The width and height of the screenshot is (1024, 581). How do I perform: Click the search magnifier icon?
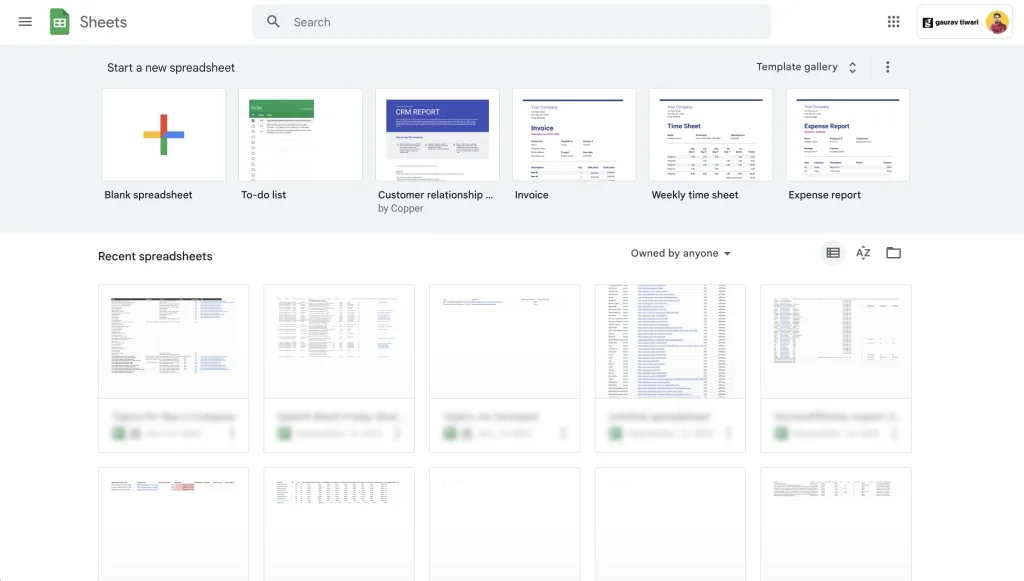click(x=273, y=21)
